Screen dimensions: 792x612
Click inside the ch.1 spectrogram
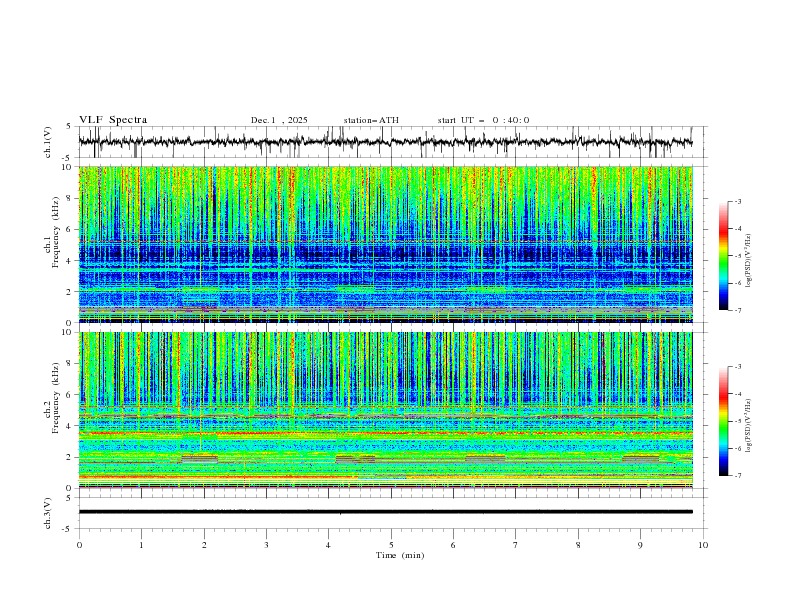click(390, 245)
